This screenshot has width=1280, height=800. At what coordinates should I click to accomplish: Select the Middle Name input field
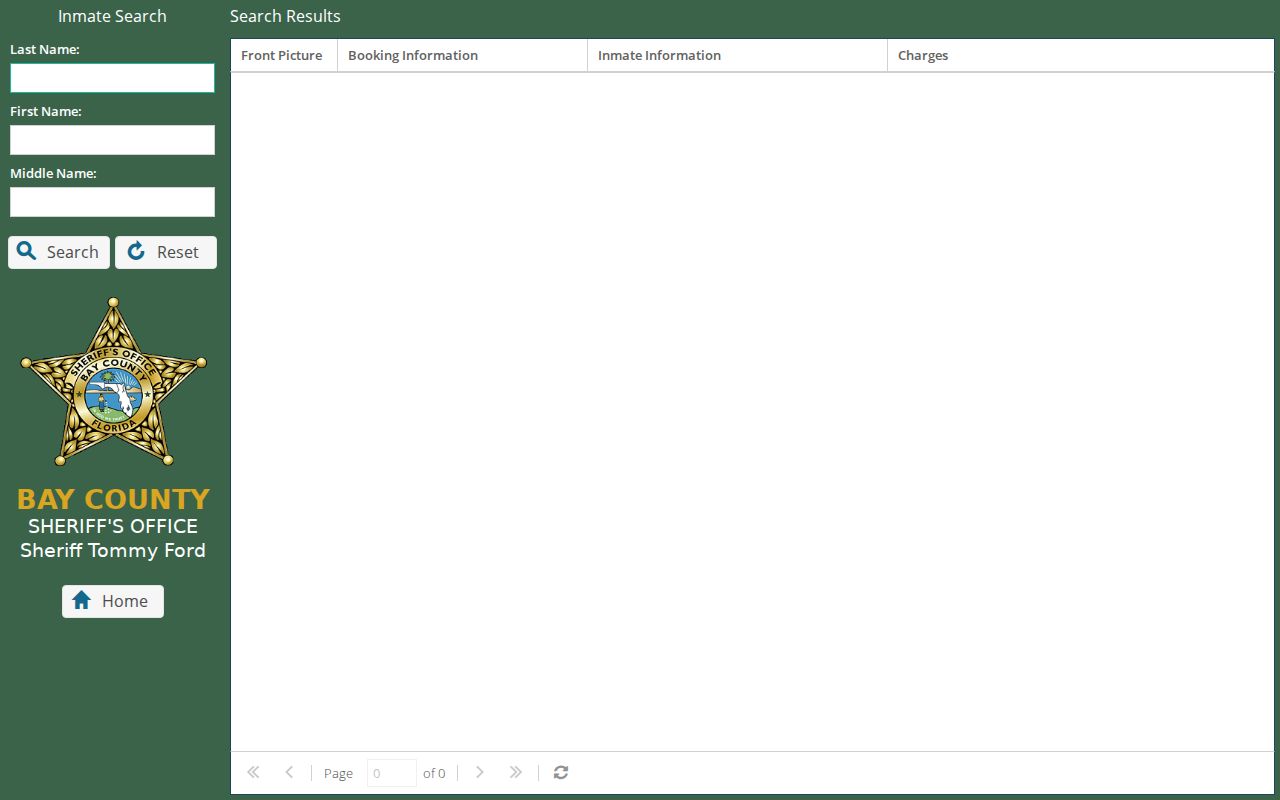click(112, 202)
